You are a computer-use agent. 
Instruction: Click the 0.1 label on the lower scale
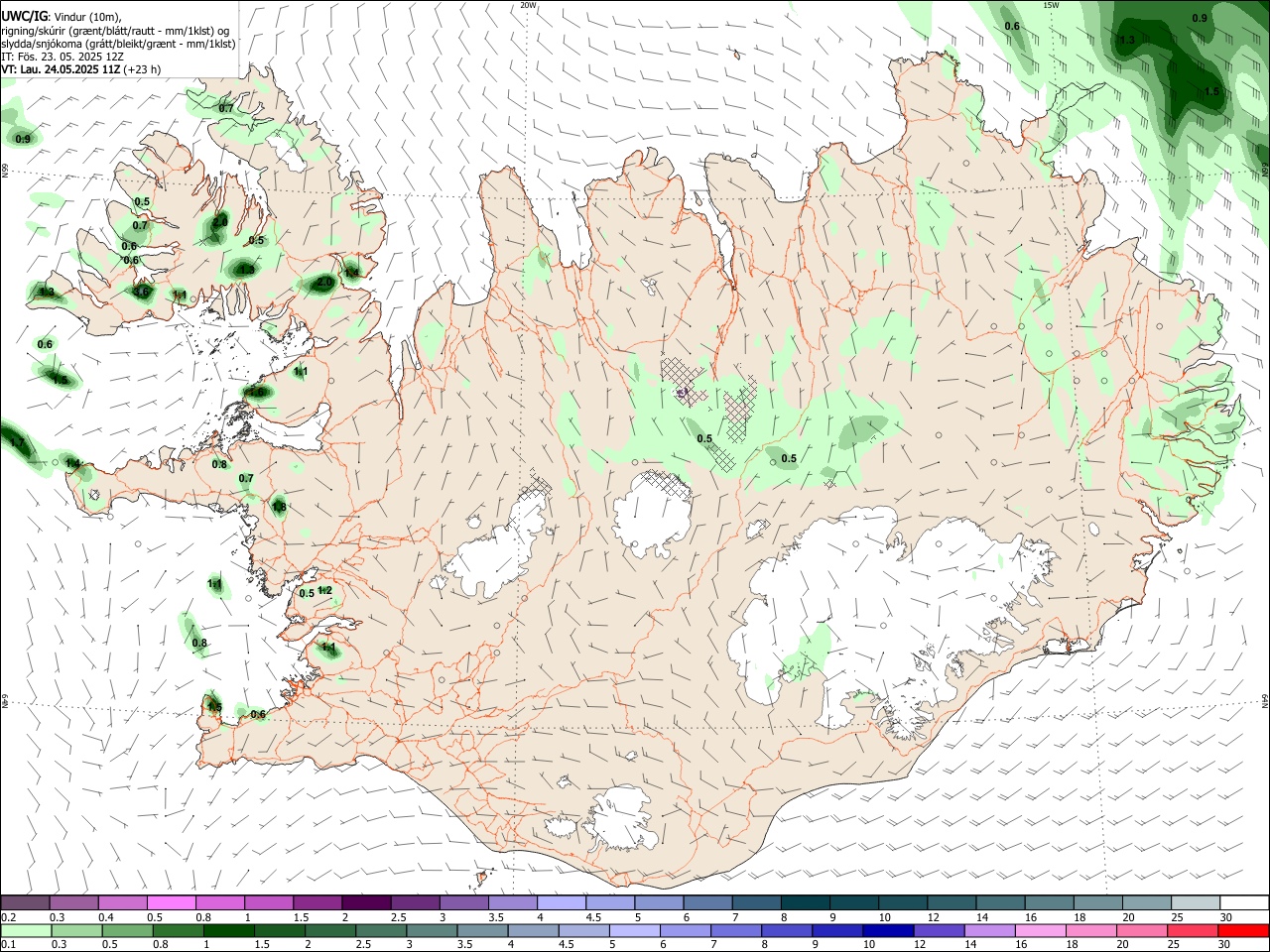point(9,944)
